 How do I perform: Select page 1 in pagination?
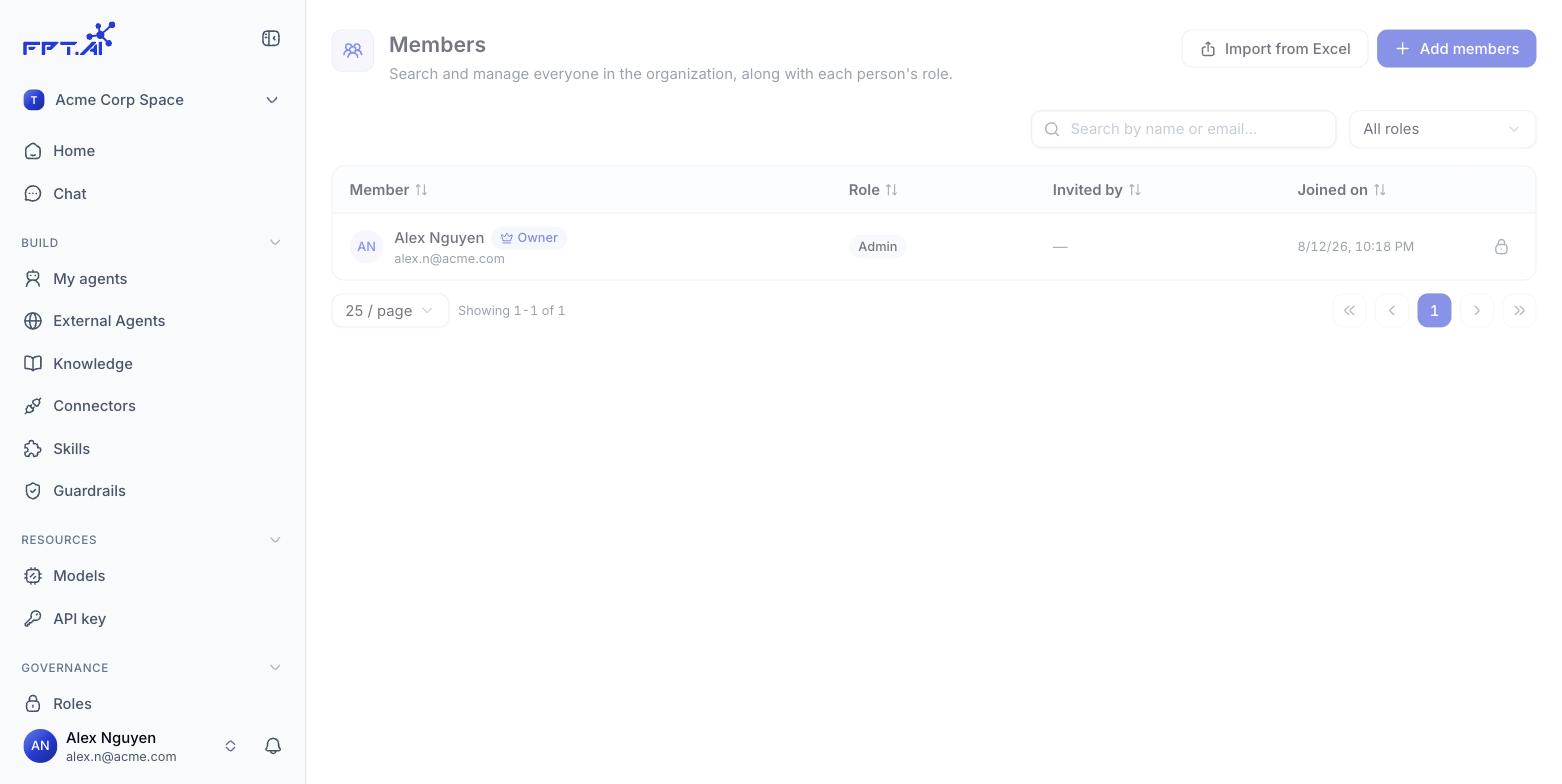[x=1434, y=311]
